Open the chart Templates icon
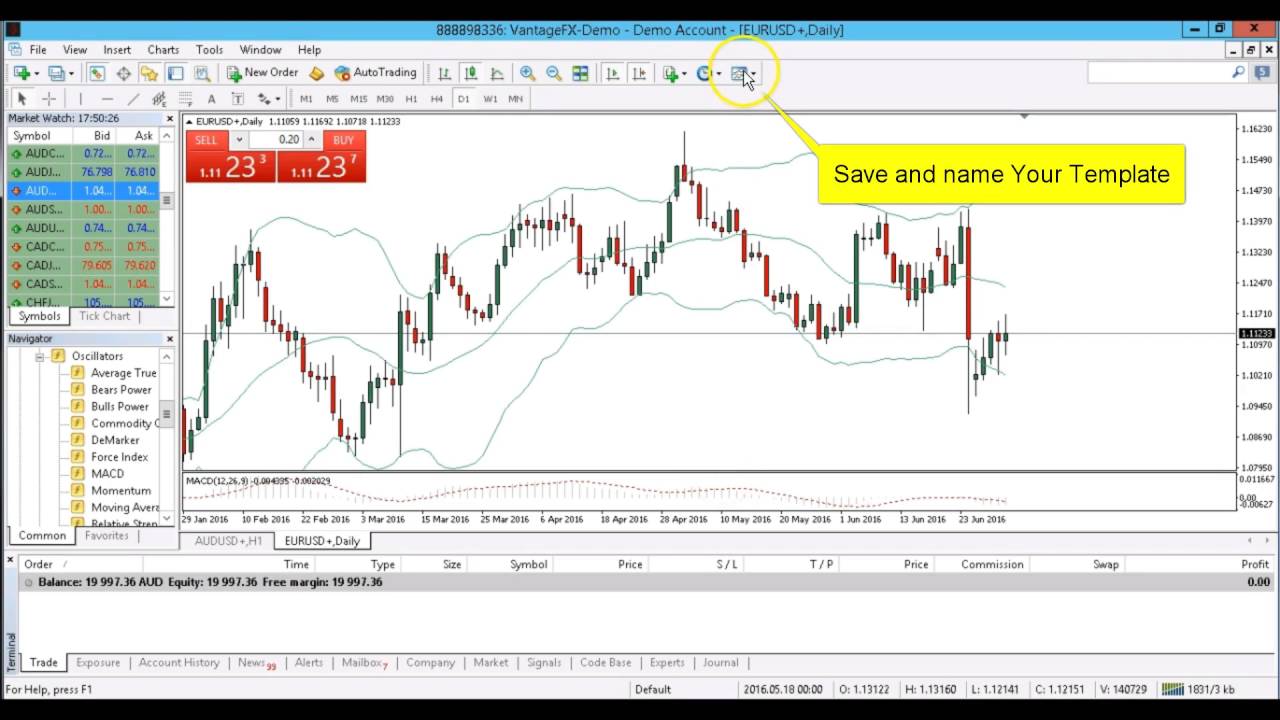The height and width of the screenshot is (720, 1280). [x=739, y=73]
